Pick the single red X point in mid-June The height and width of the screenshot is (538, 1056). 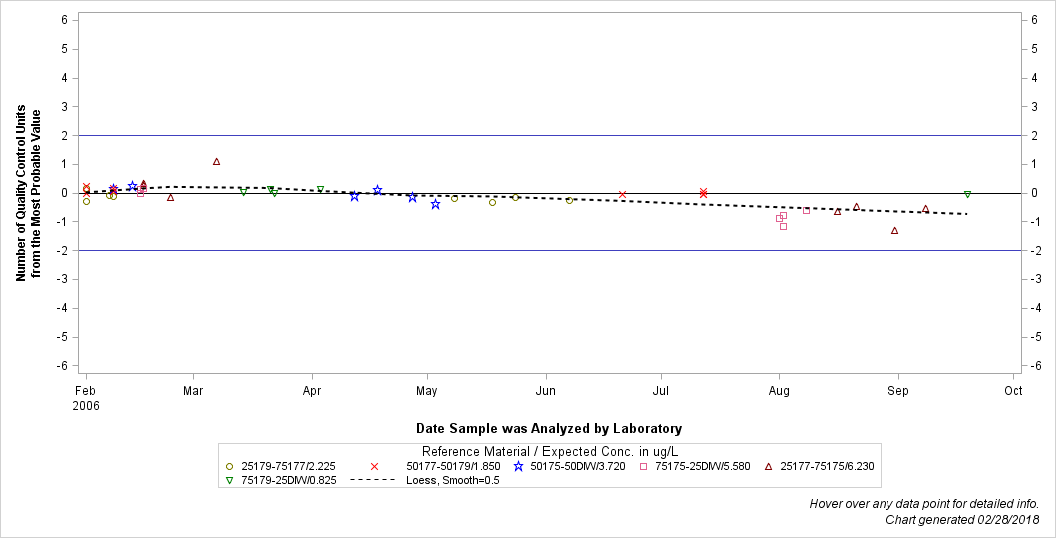622,195
